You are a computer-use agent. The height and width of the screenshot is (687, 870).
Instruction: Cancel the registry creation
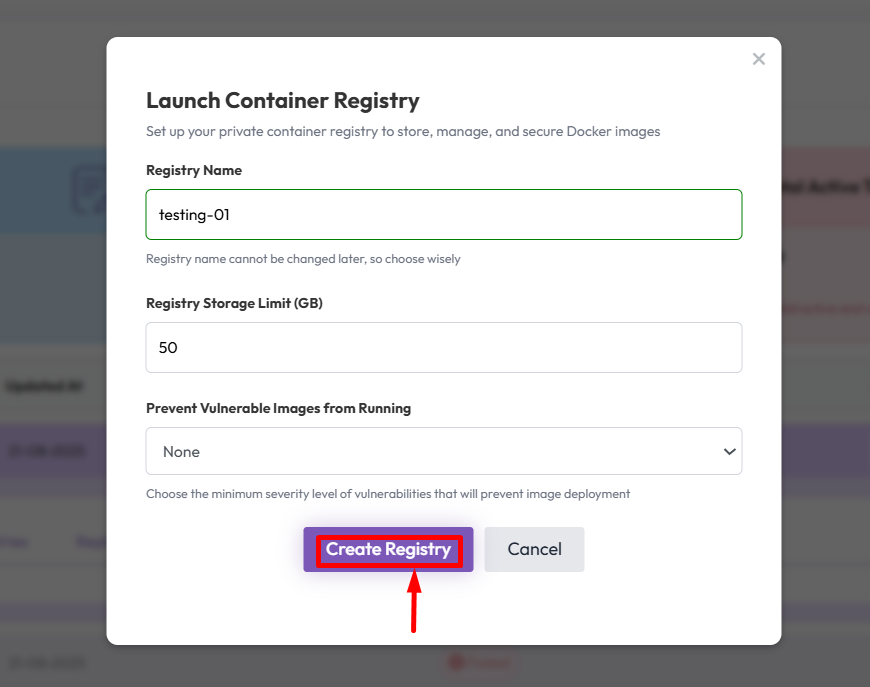(x=534, y=549)
